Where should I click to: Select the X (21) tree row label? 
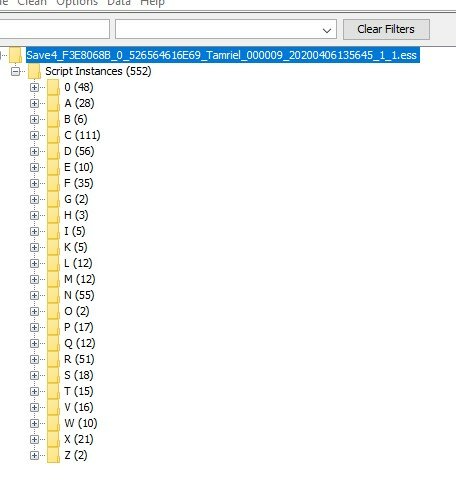point(79,439)
